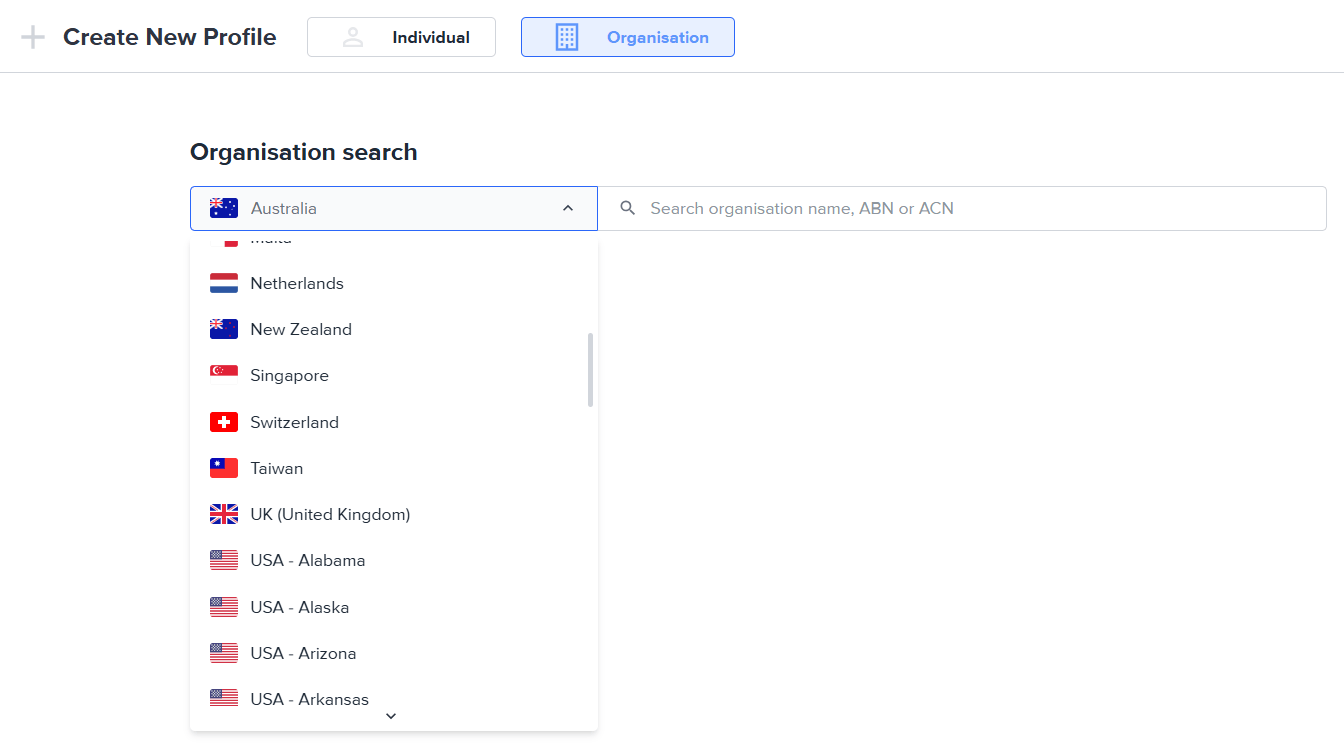The width and height of the screenshot is (1344, 752).
Task: Click the flag next to USA - Arizona
Action: pyautogui.click(x=224, y=653)
